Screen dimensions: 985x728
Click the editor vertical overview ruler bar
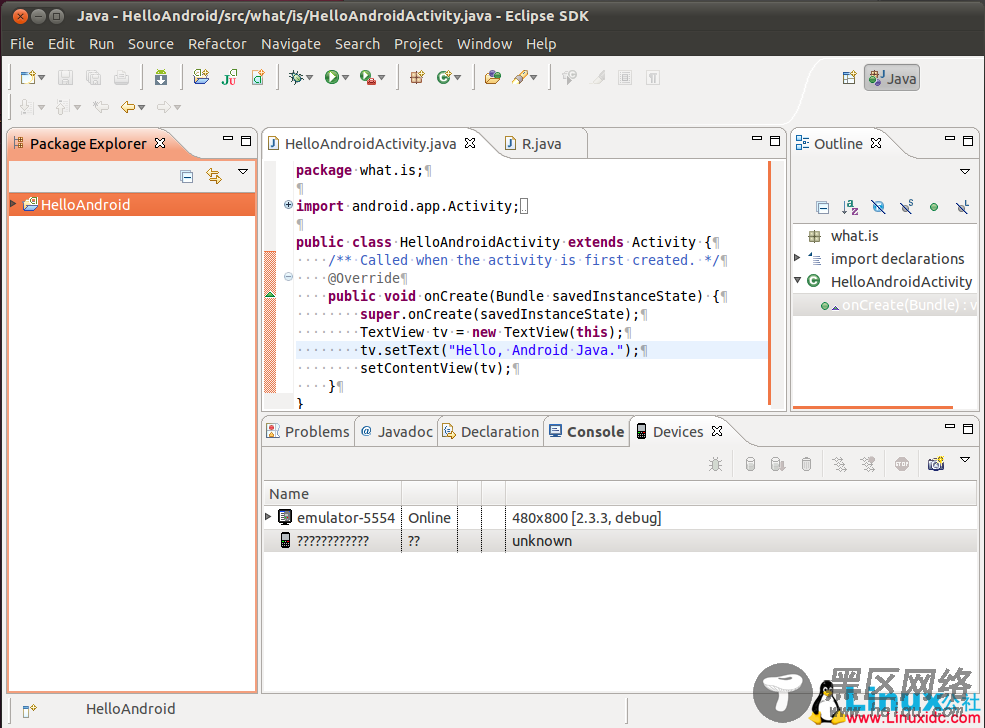point(769,283)
